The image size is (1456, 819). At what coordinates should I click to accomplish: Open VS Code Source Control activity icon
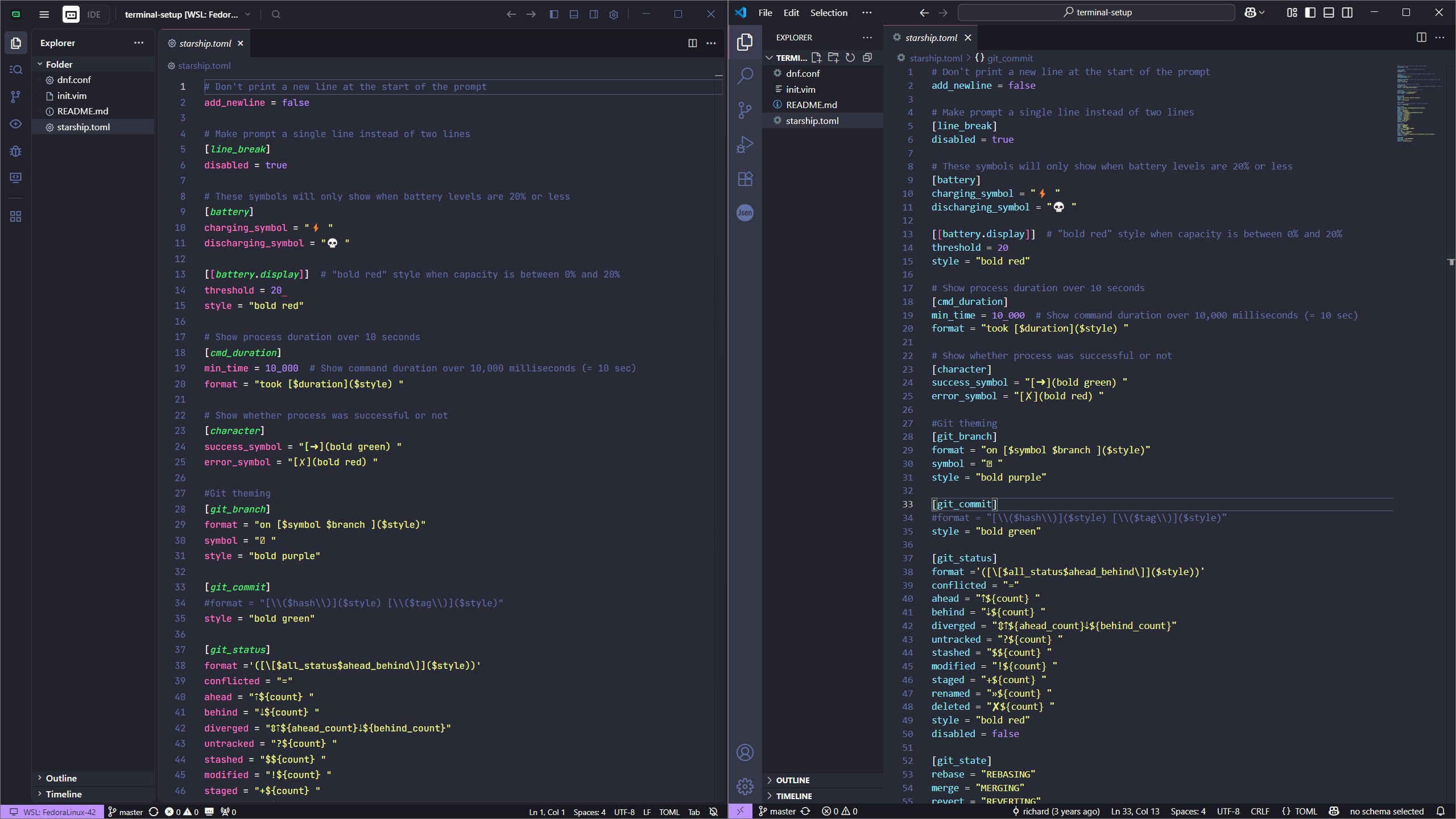[x=745, y=110]
